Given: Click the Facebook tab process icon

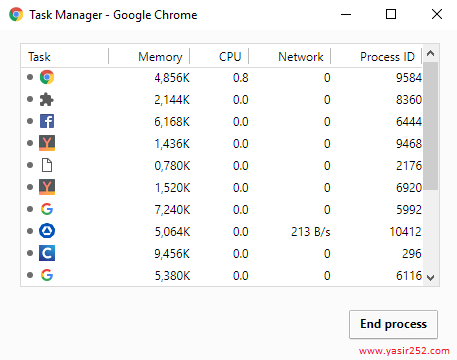Looking at the screenshot, I should coord(47,121).
